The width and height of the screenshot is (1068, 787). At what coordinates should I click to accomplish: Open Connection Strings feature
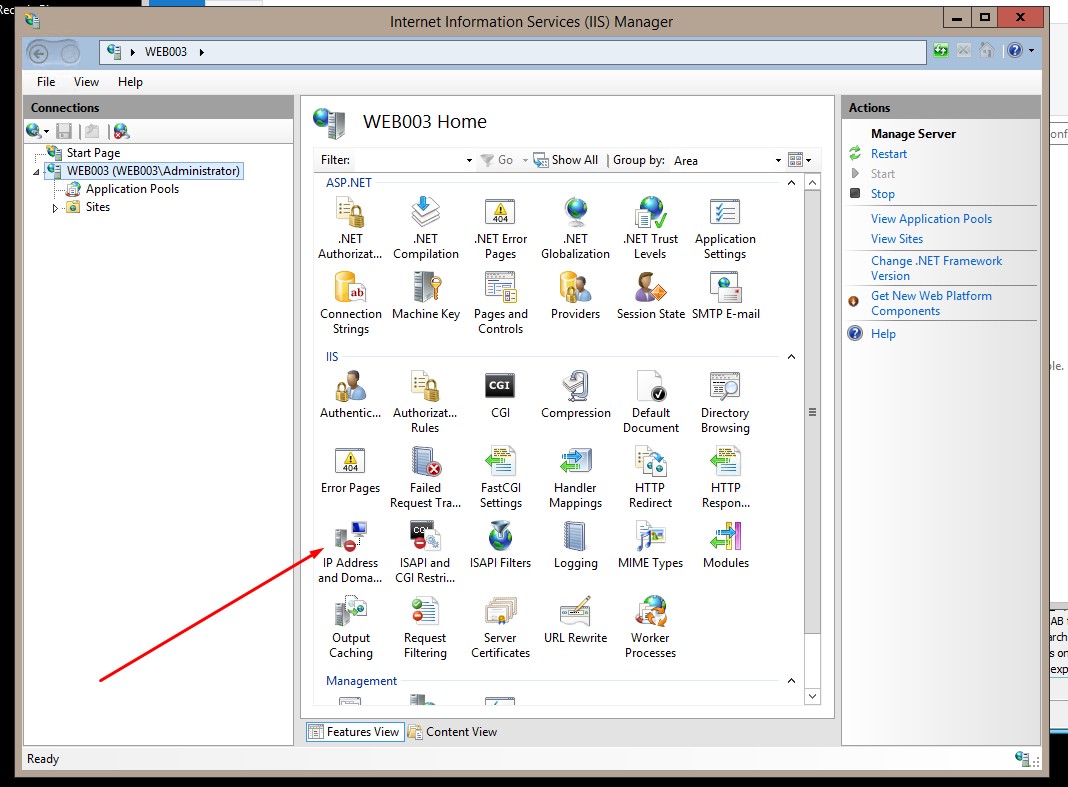(351, 303)
